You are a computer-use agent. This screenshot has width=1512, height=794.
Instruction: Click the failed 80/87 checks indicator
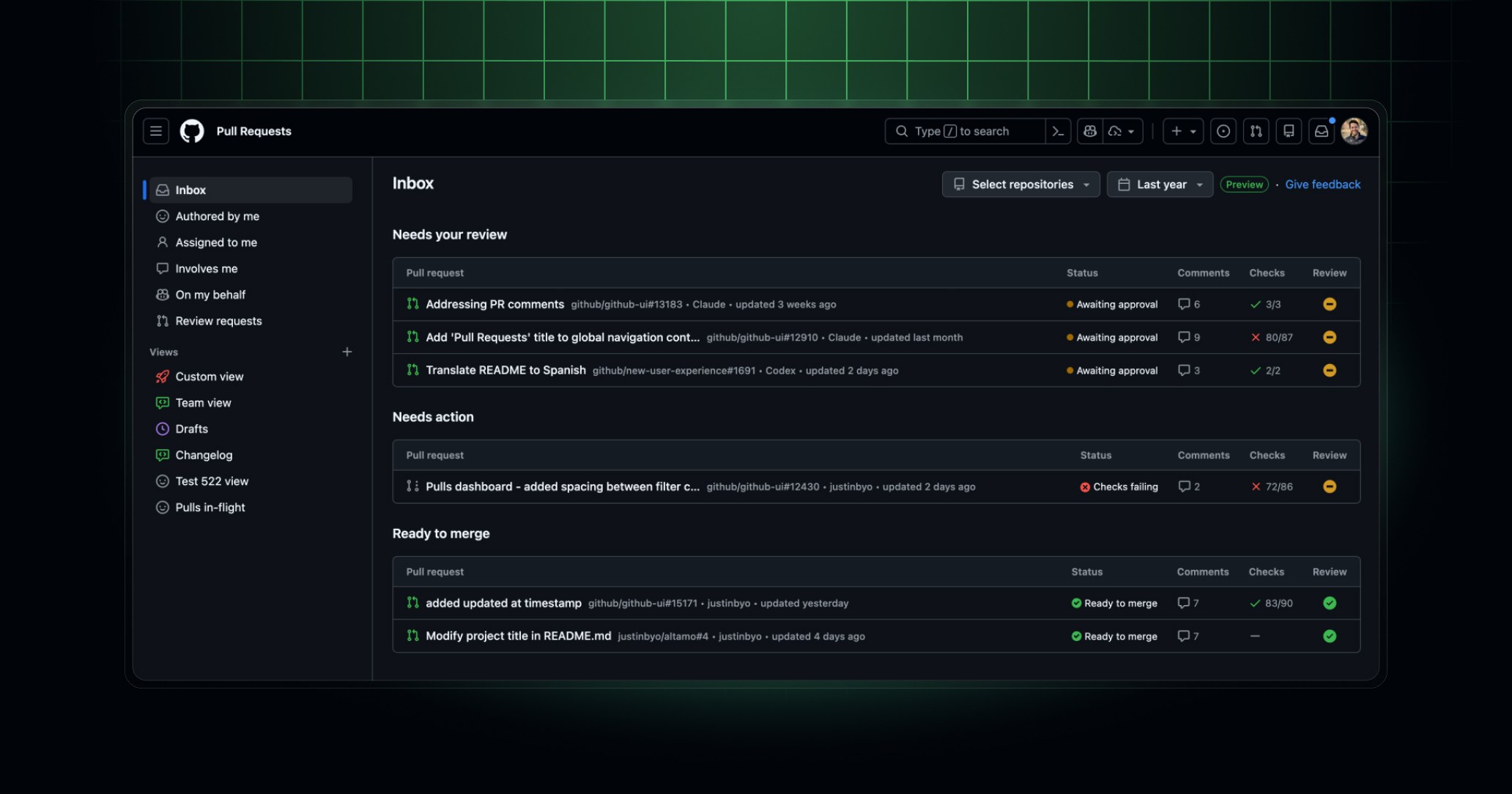click(1271, 338)
